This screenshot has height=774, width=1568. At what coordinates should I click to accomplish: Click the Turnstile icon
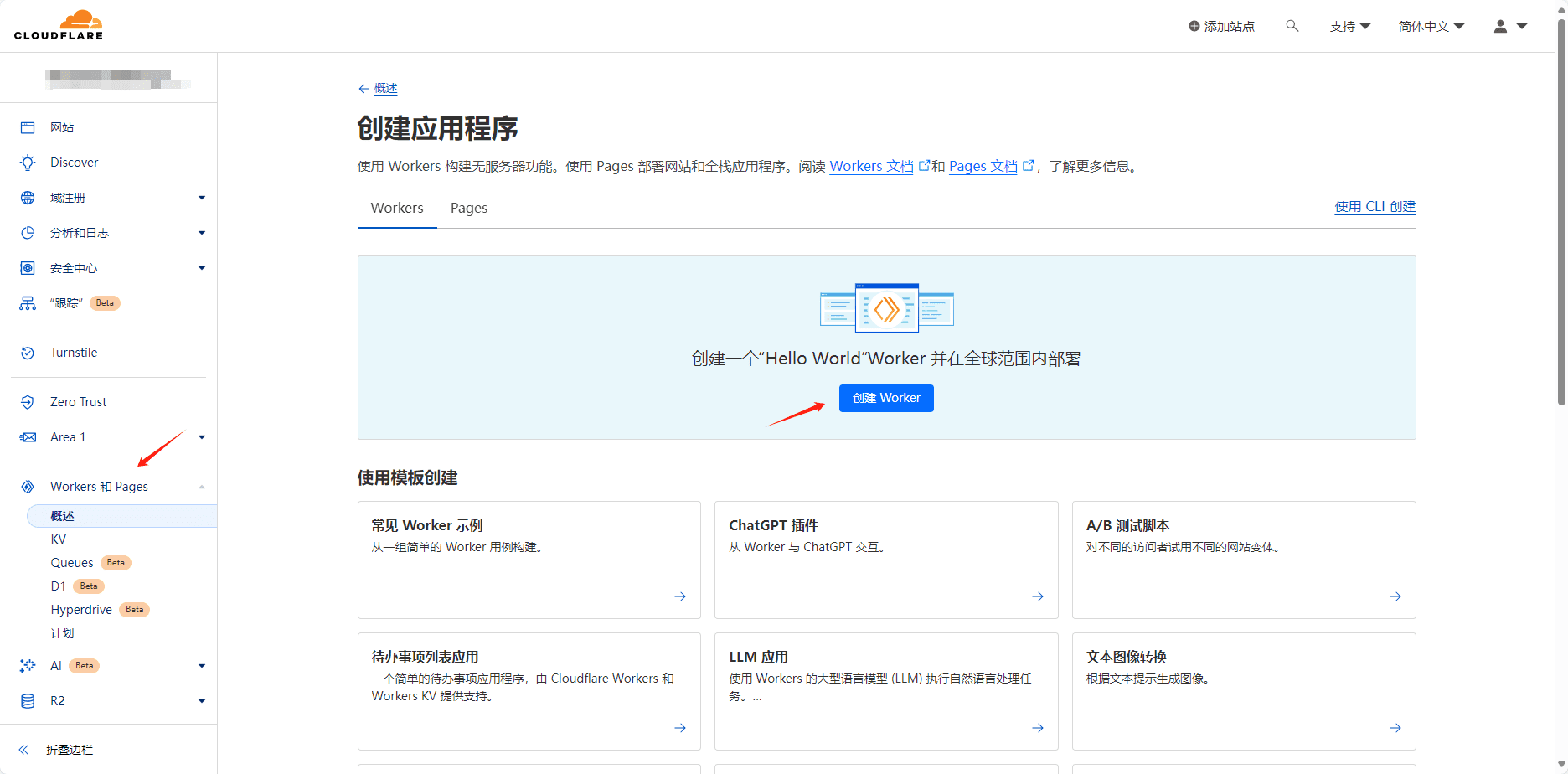[x=28, y=353]
